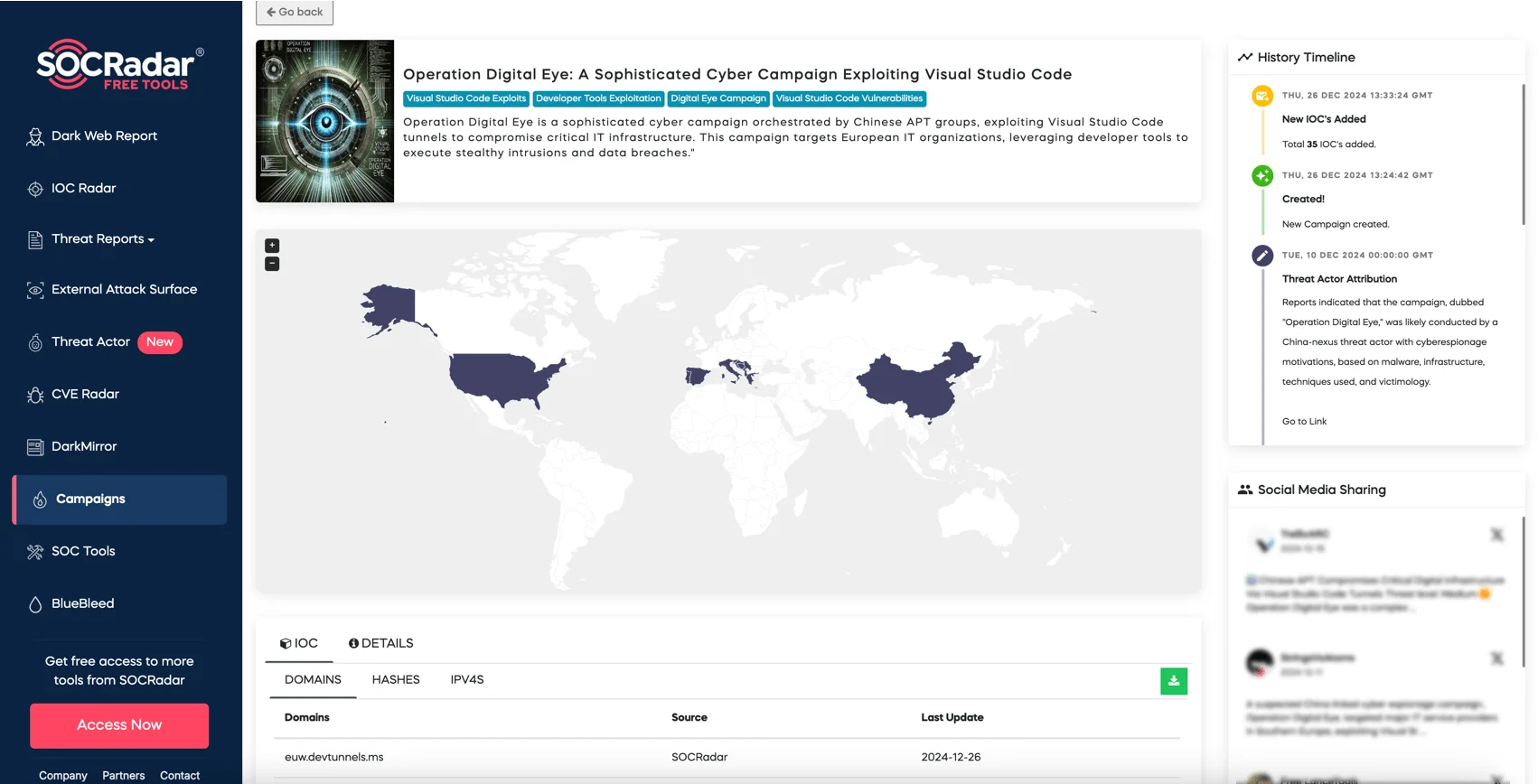This screenshot has height=784, width=1538.
Task: Click the Social Media Sharing people icon
Action: (x=1245, y=490)
